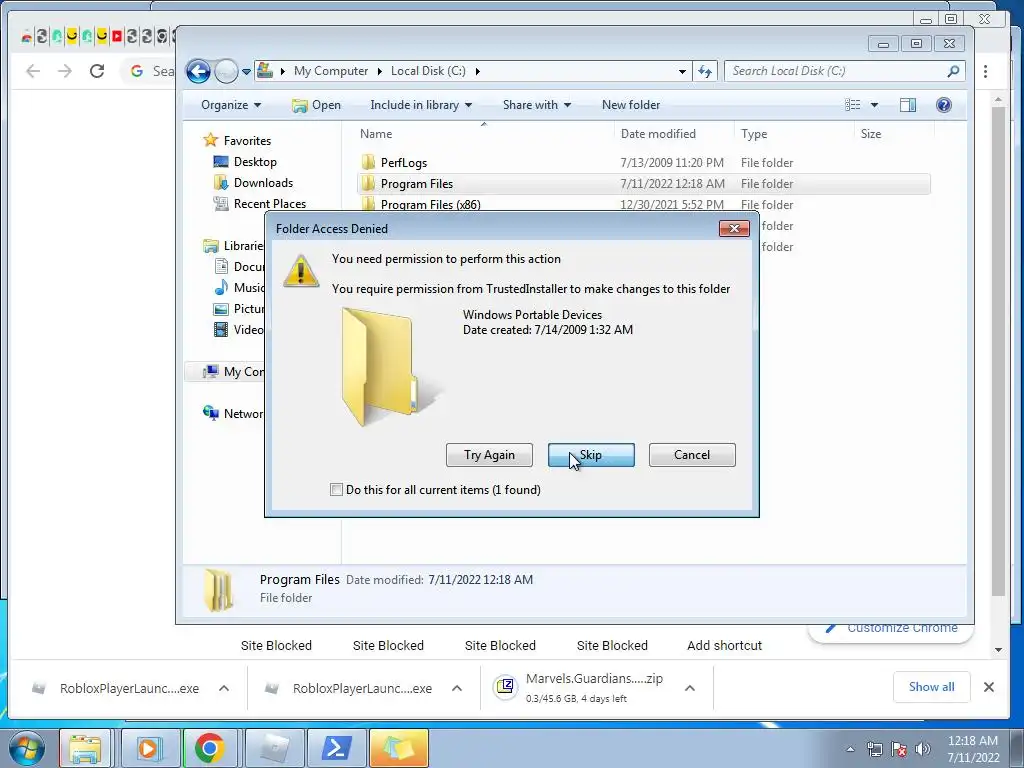Click Customize Chrome button
This screenshot has width=1024, height=768.
[891, 628]
